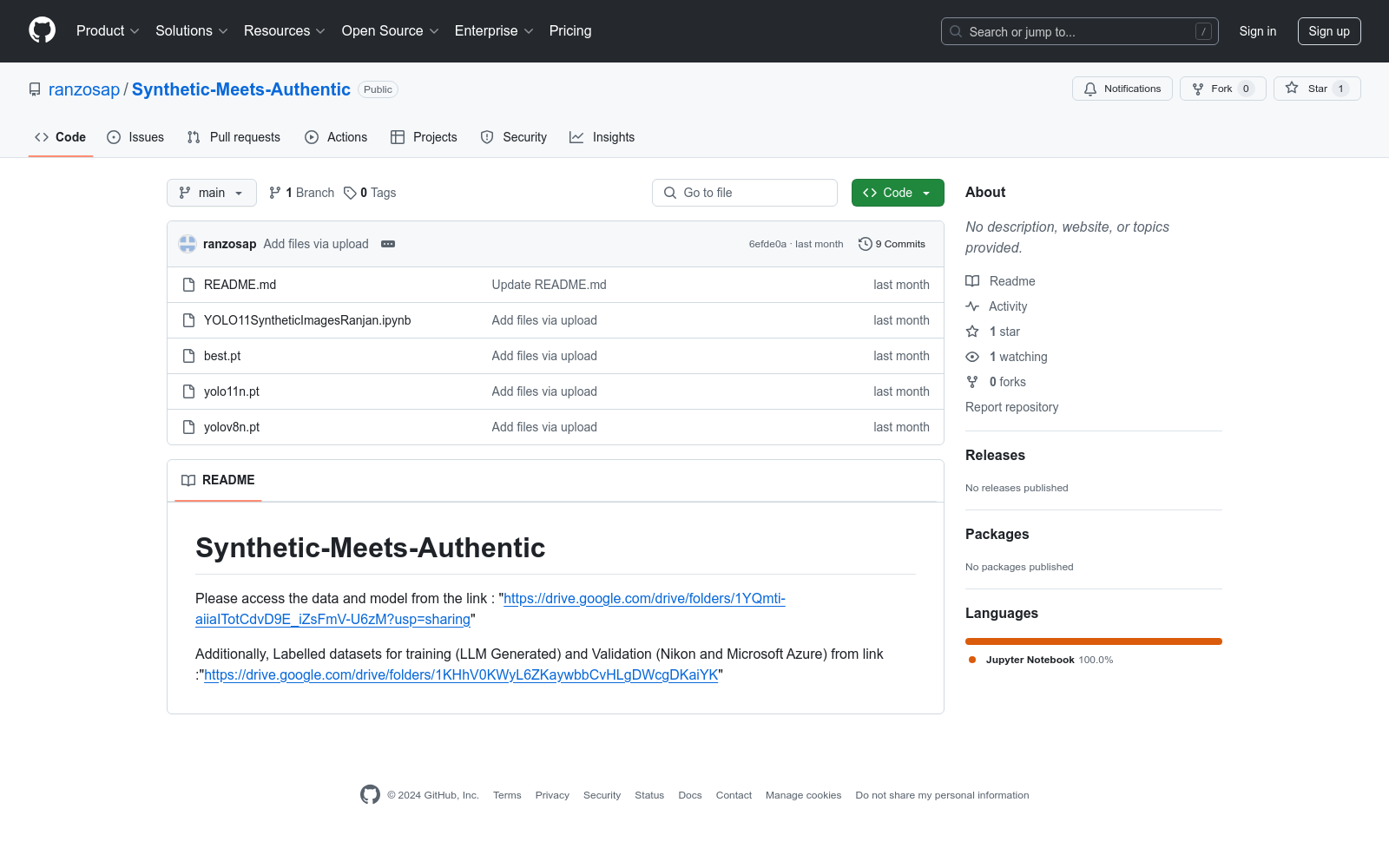
Task: Click the search magnifier icon in the header
Action: [x=956, y=31]
